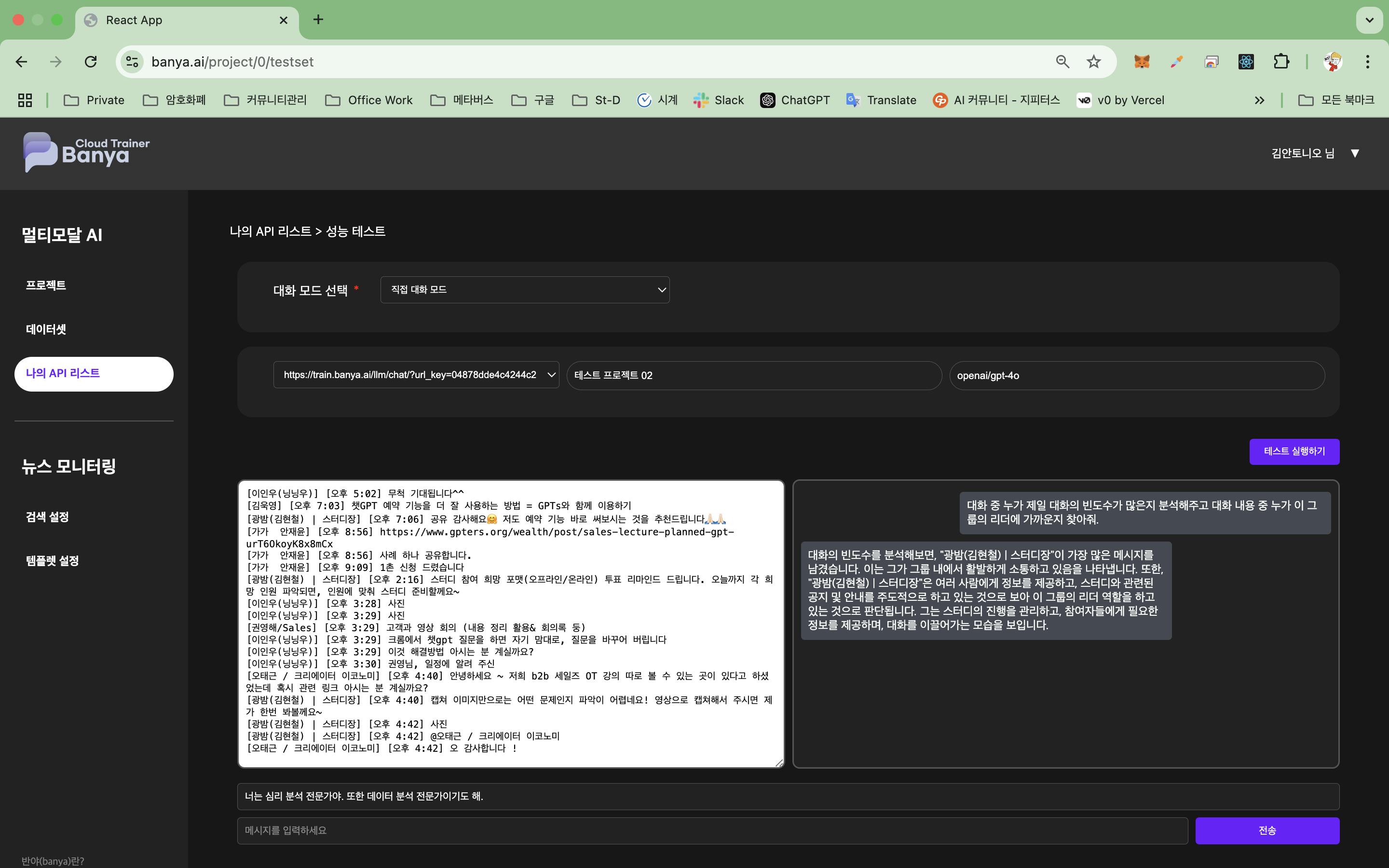This screenshot has width=1389, height=868.
Task: Open 데이터셋 from the sidebar menu
Action: coord(46,329)
